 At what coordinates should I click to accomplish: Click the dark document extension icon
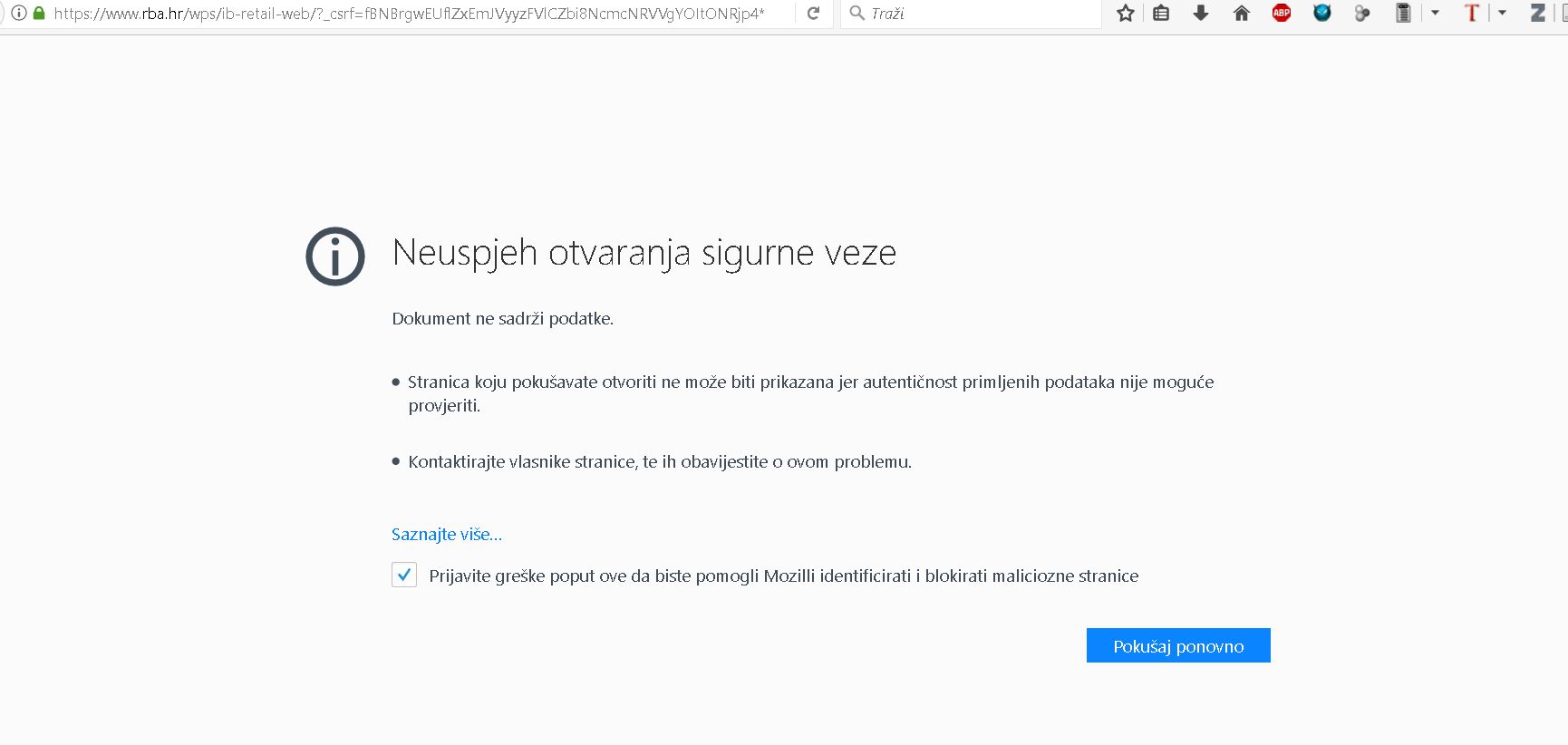click(1403, 14)
